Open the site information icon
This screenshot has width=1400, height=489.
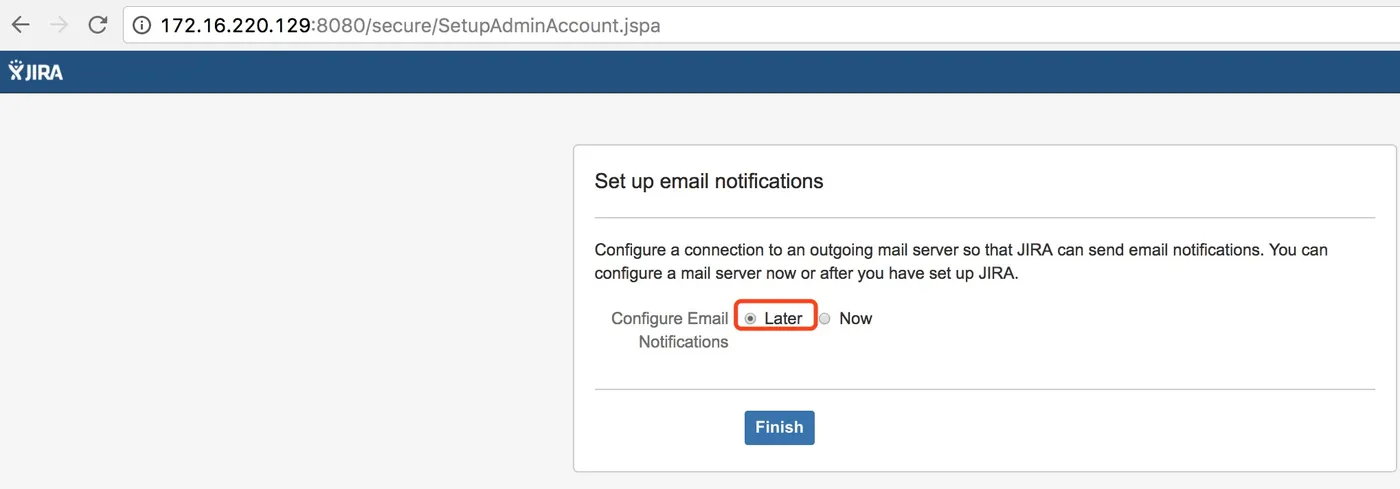[142, 25]
